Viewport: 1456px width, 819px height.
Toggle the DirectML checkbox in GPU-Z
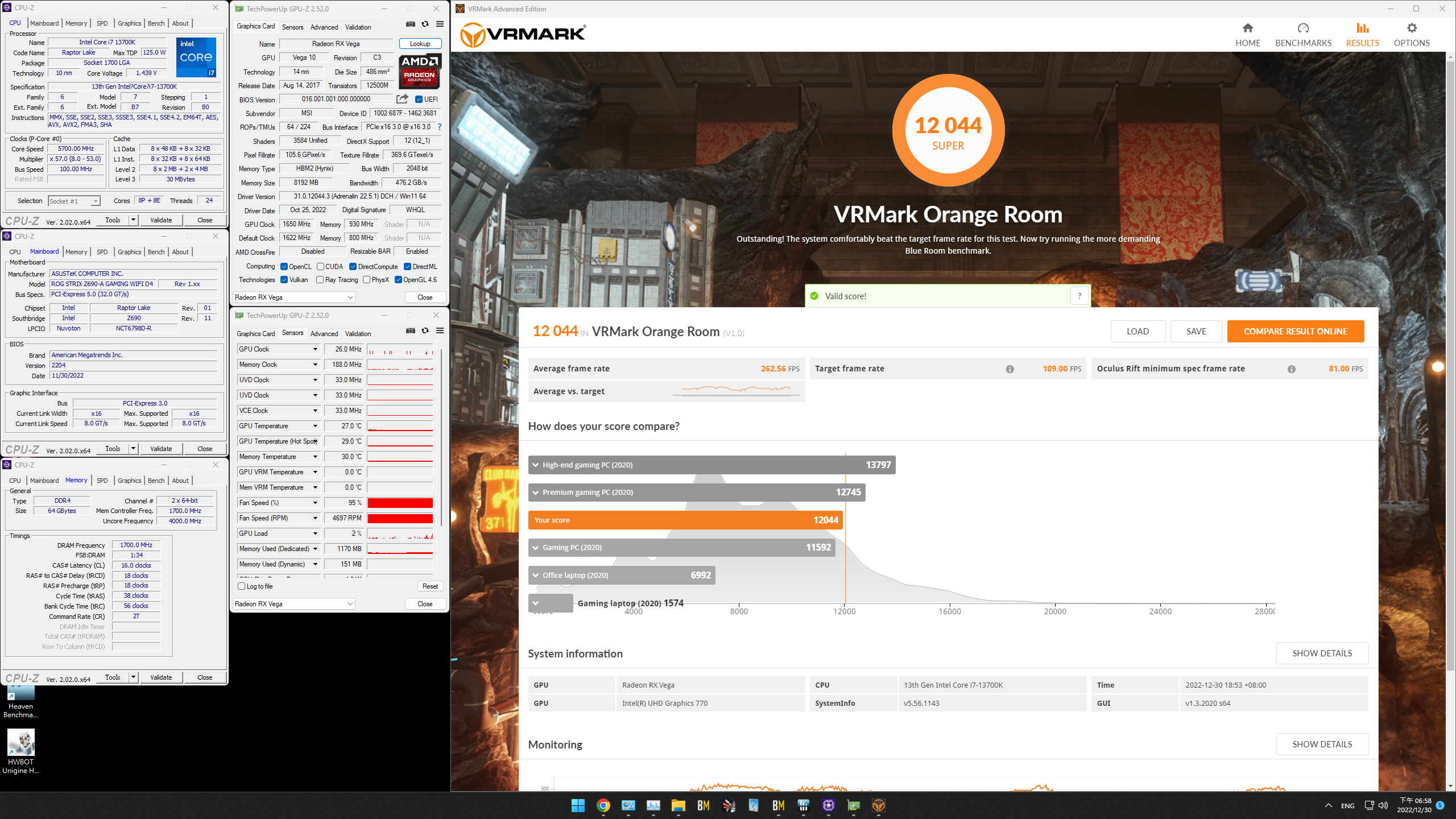407,267
